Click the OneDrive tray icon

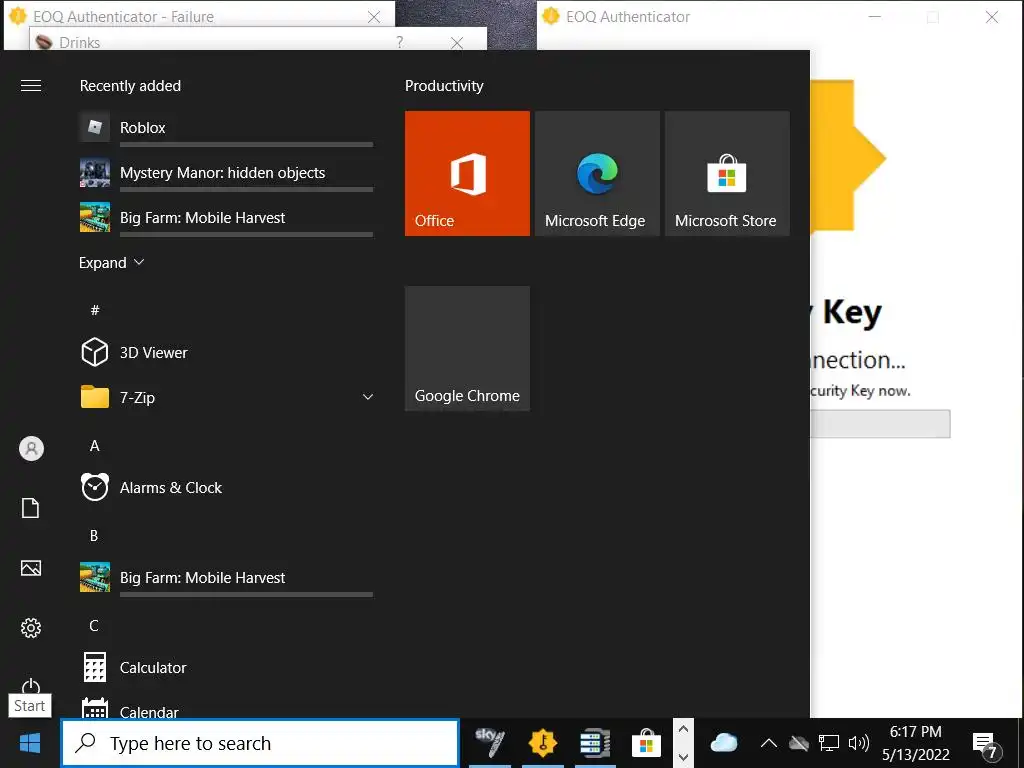pyautogui.click(x=799, y=743)
